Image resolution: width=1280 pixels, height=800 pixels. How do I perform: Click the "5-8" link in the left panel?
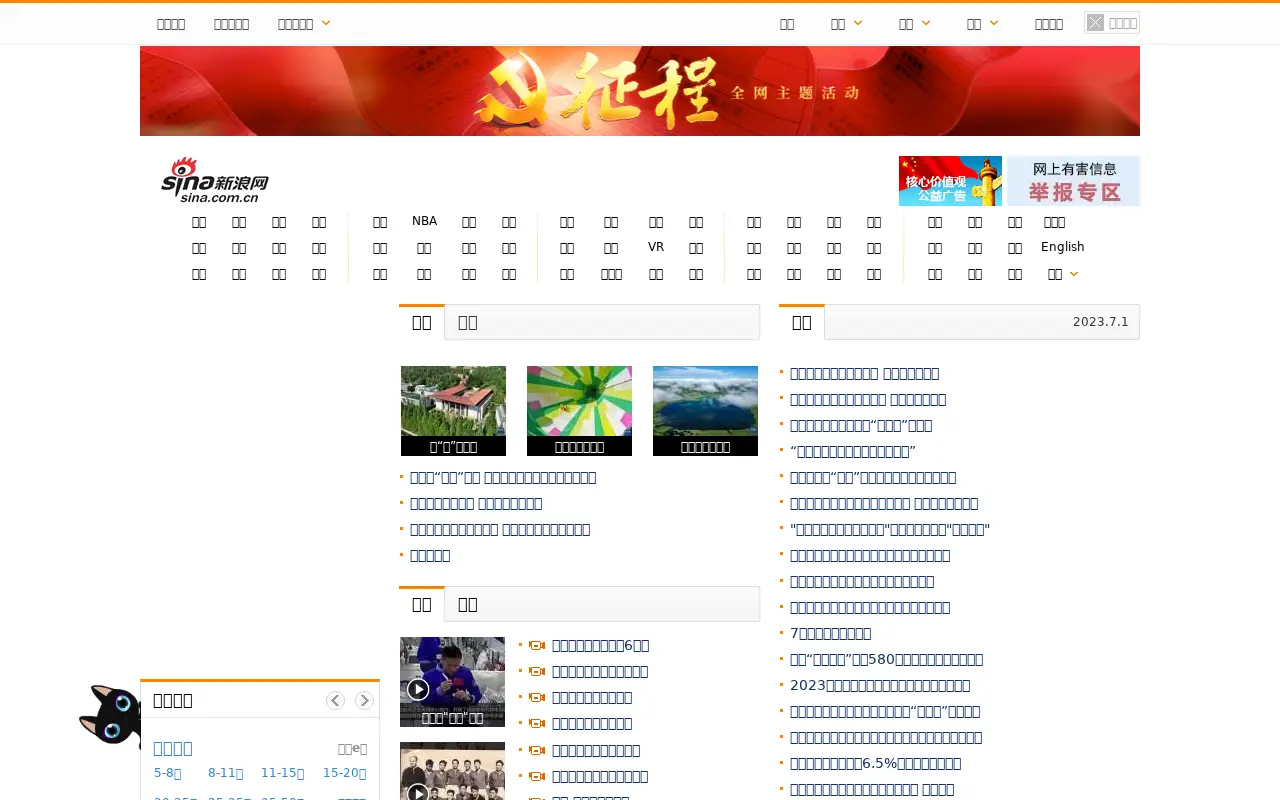click(x=168, y=773)
